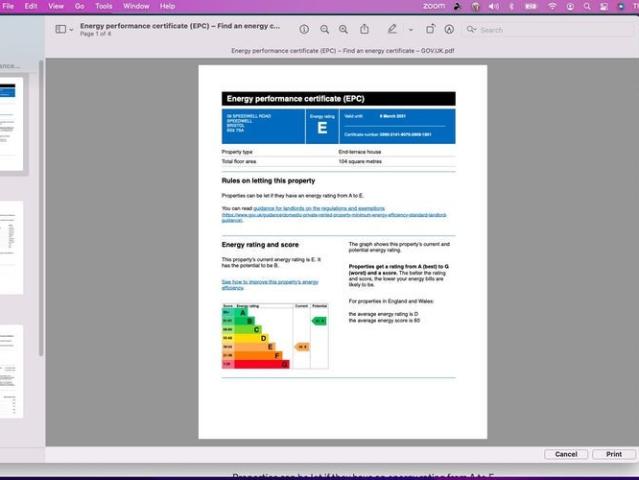
Task: Expand the sidebar view options chevron
Action: (x=71, y=30)
